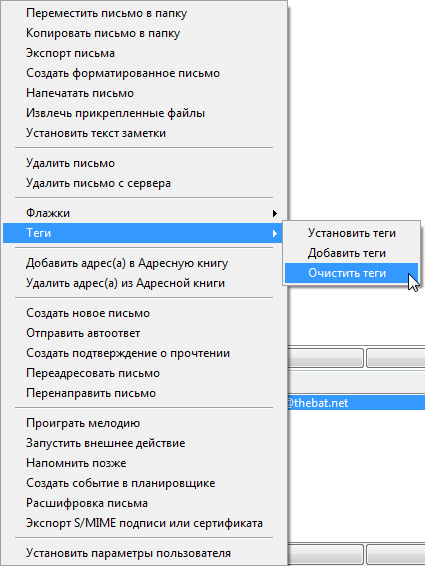
Task: Click 'Очистить теги' highlighted item
Action: (x=351, y=273)
